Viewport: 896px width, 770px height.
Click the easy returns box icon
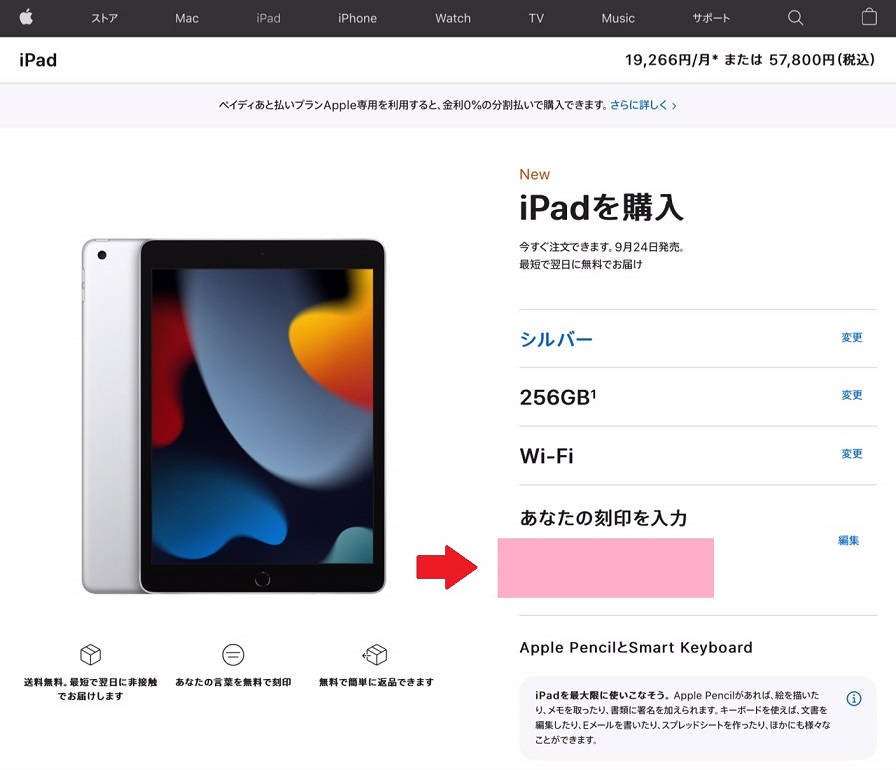pyautogui.click(x=375, y=655)
